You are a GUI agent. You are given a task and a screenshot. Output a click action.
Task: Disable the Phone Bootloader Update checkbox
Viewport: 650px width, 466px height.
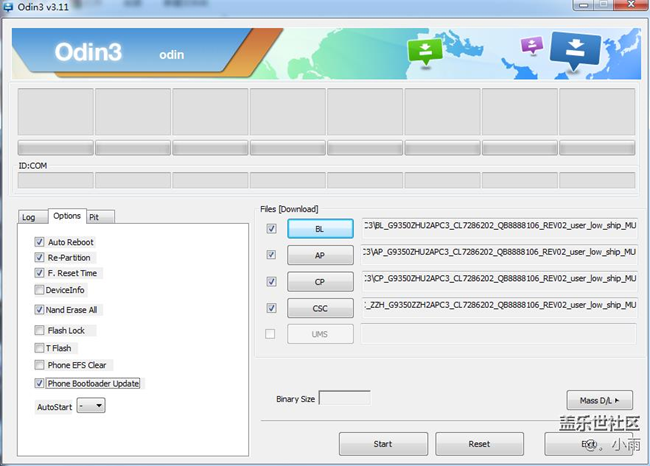click(39, 383)
